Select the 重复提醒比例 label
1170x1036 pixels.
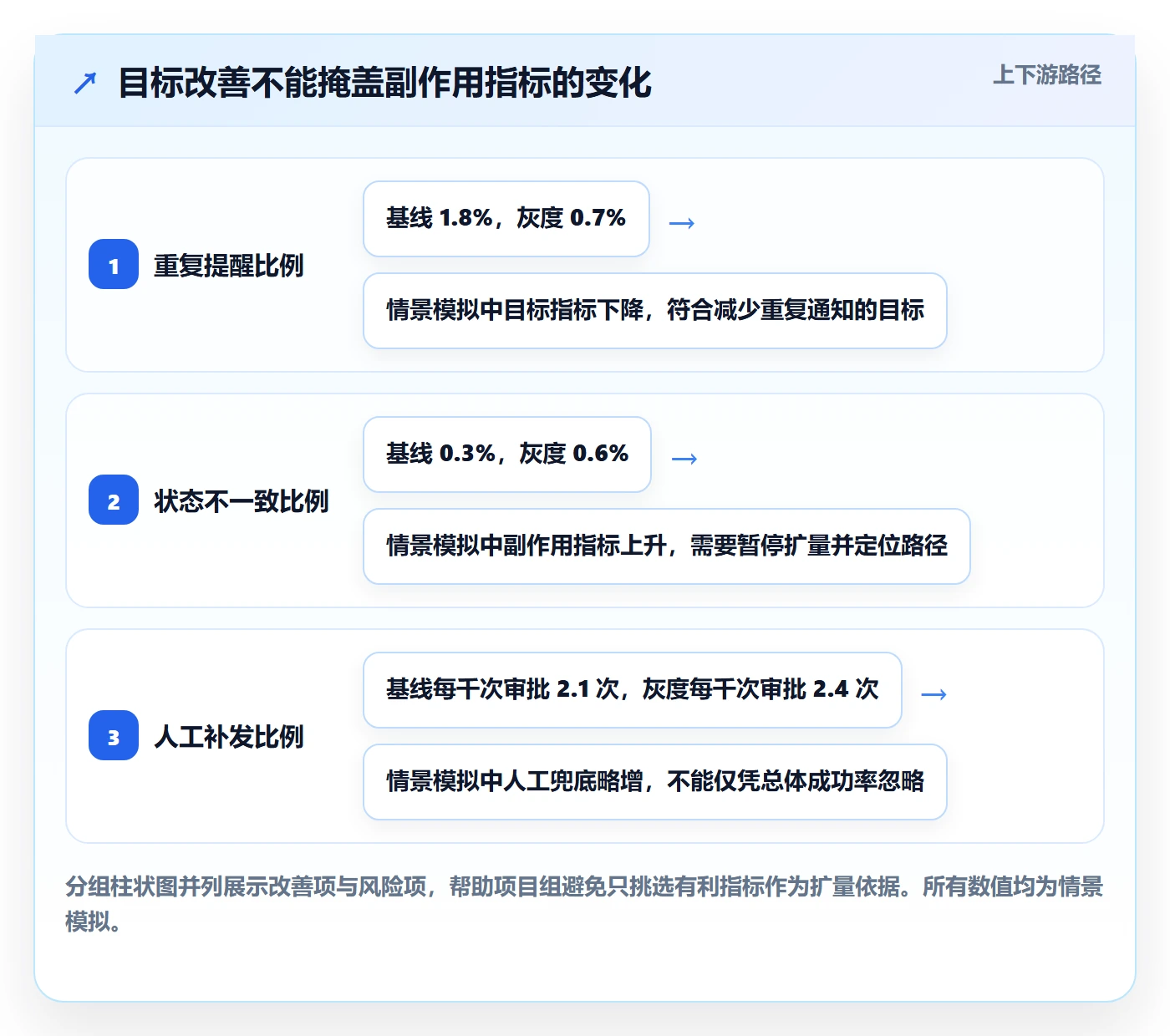pyautogui.click(x=228, y=265)
